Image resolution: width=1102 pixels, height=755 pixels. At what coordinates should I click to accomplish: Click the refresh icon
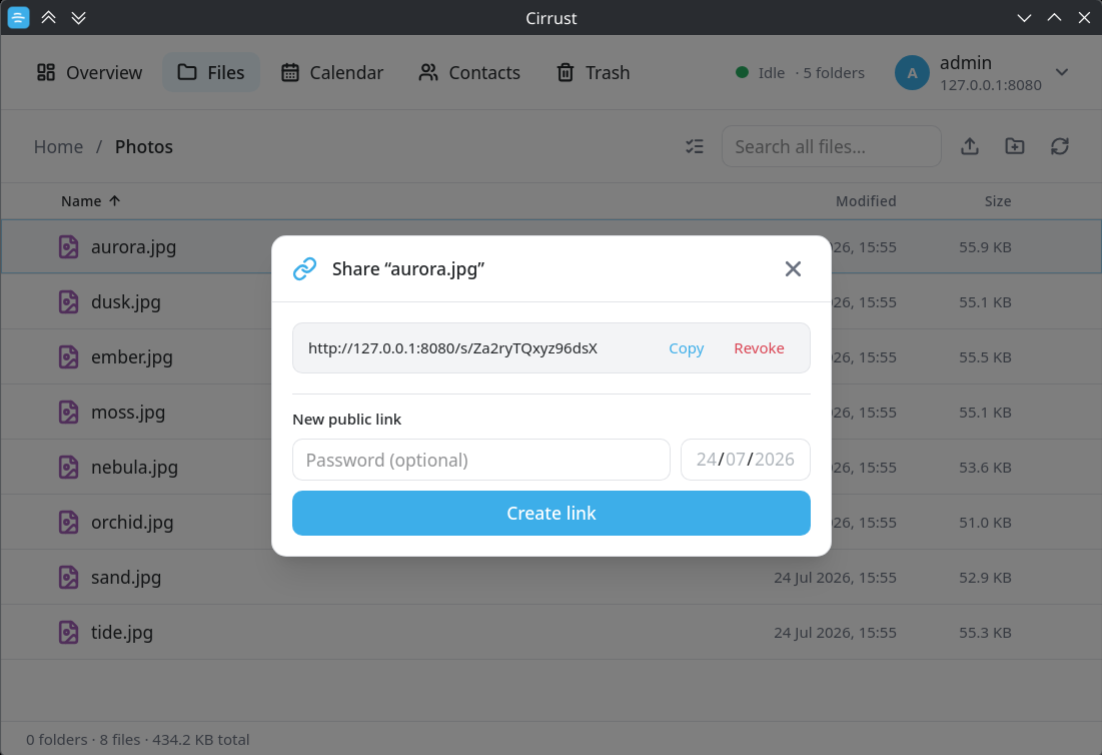point(1060,146)
